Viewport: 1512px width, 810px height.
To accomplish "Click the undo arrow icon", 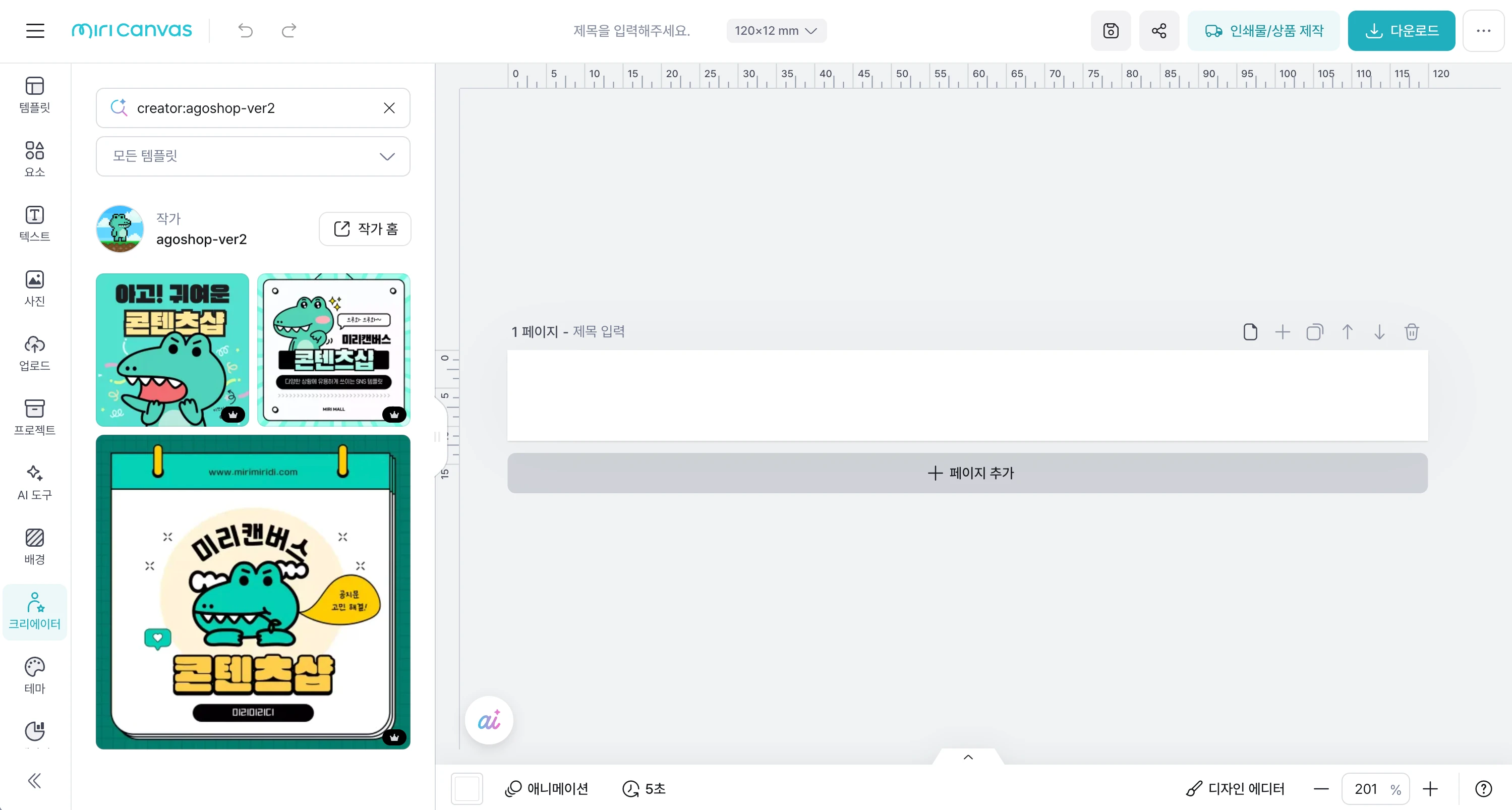I will tap(245, 31).
